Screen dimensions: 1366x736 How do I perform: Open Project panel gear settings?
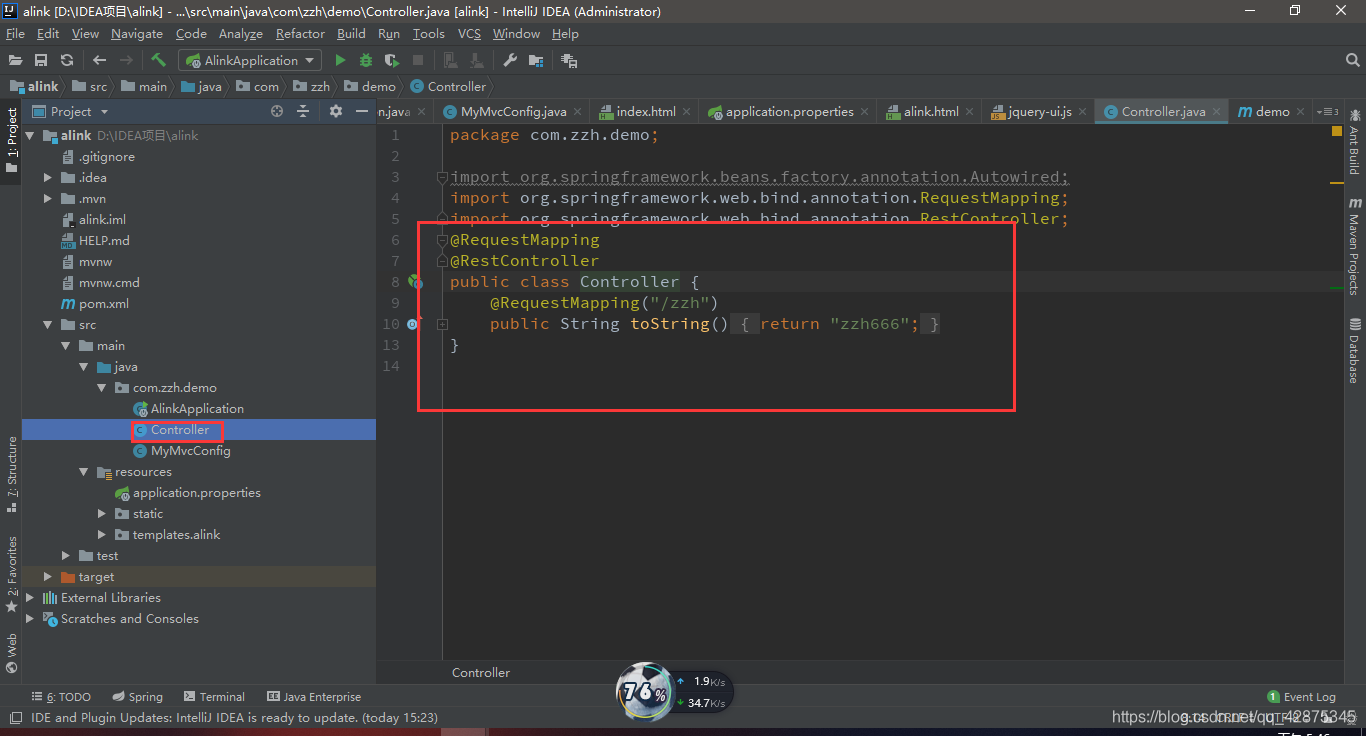[x=336, y=111]
